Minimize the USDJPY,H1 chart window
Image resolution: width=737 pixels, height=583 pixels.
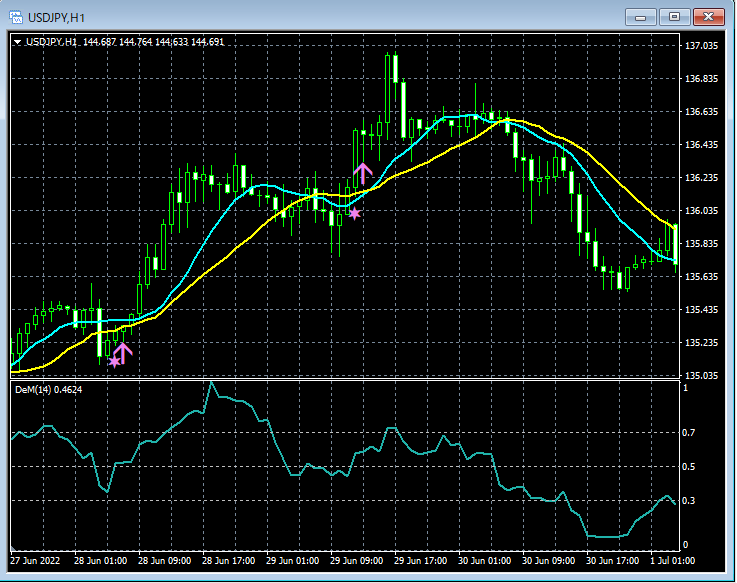(x=640, y=17)
